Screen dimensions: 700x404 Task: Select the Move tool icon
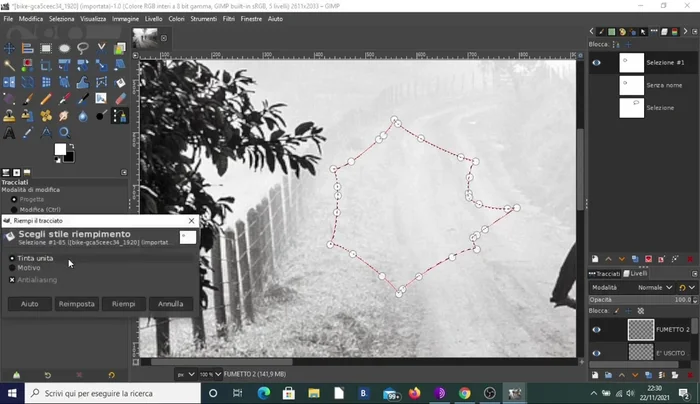10,48
